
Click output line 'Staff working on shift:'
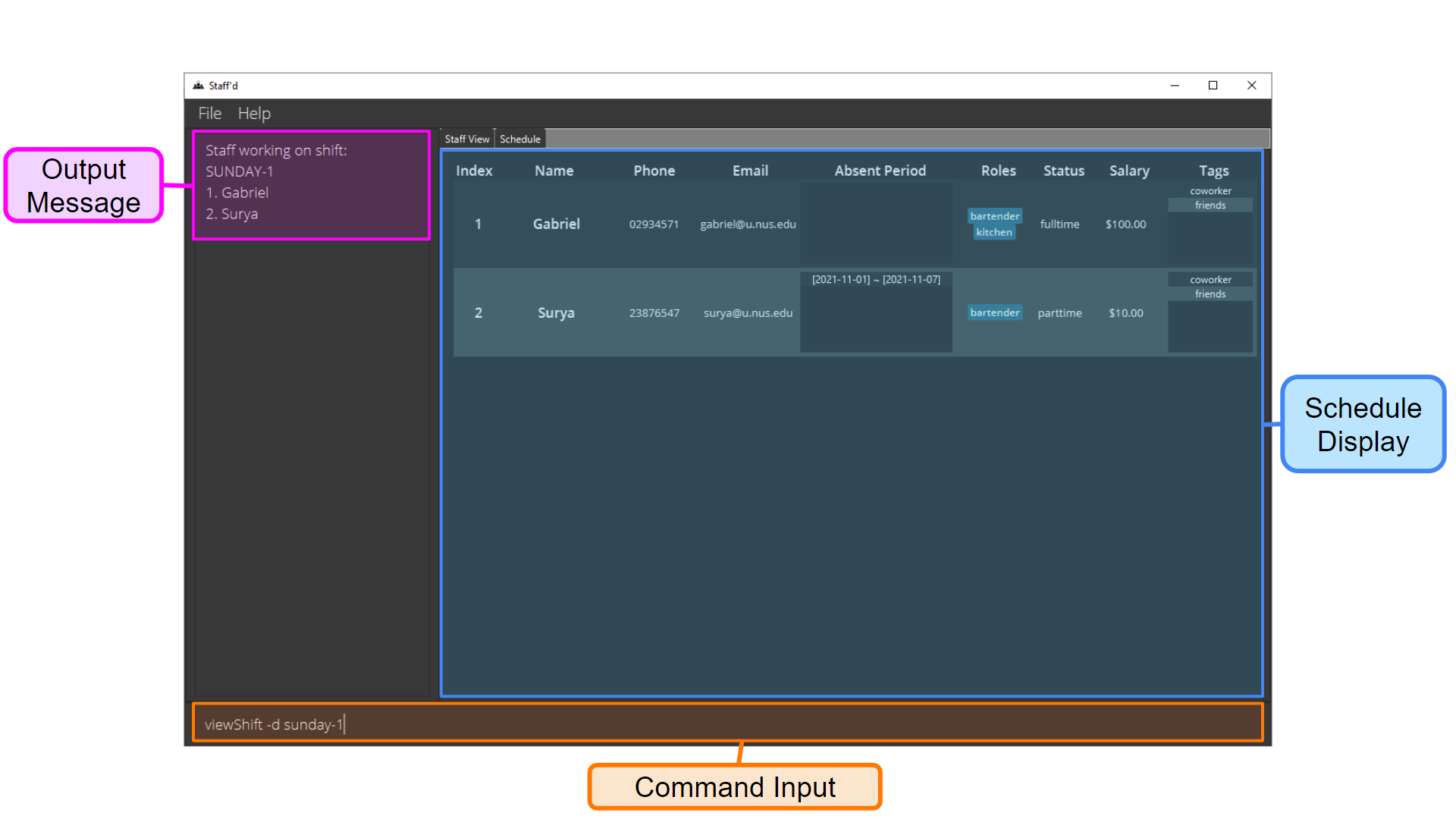point(276,150)
